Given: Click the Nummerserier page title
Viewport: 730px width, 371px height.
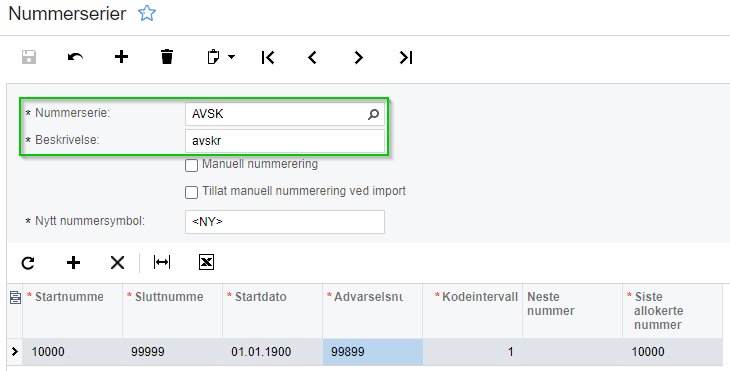Looking at the screenshot, I should (x=67, y=13).
